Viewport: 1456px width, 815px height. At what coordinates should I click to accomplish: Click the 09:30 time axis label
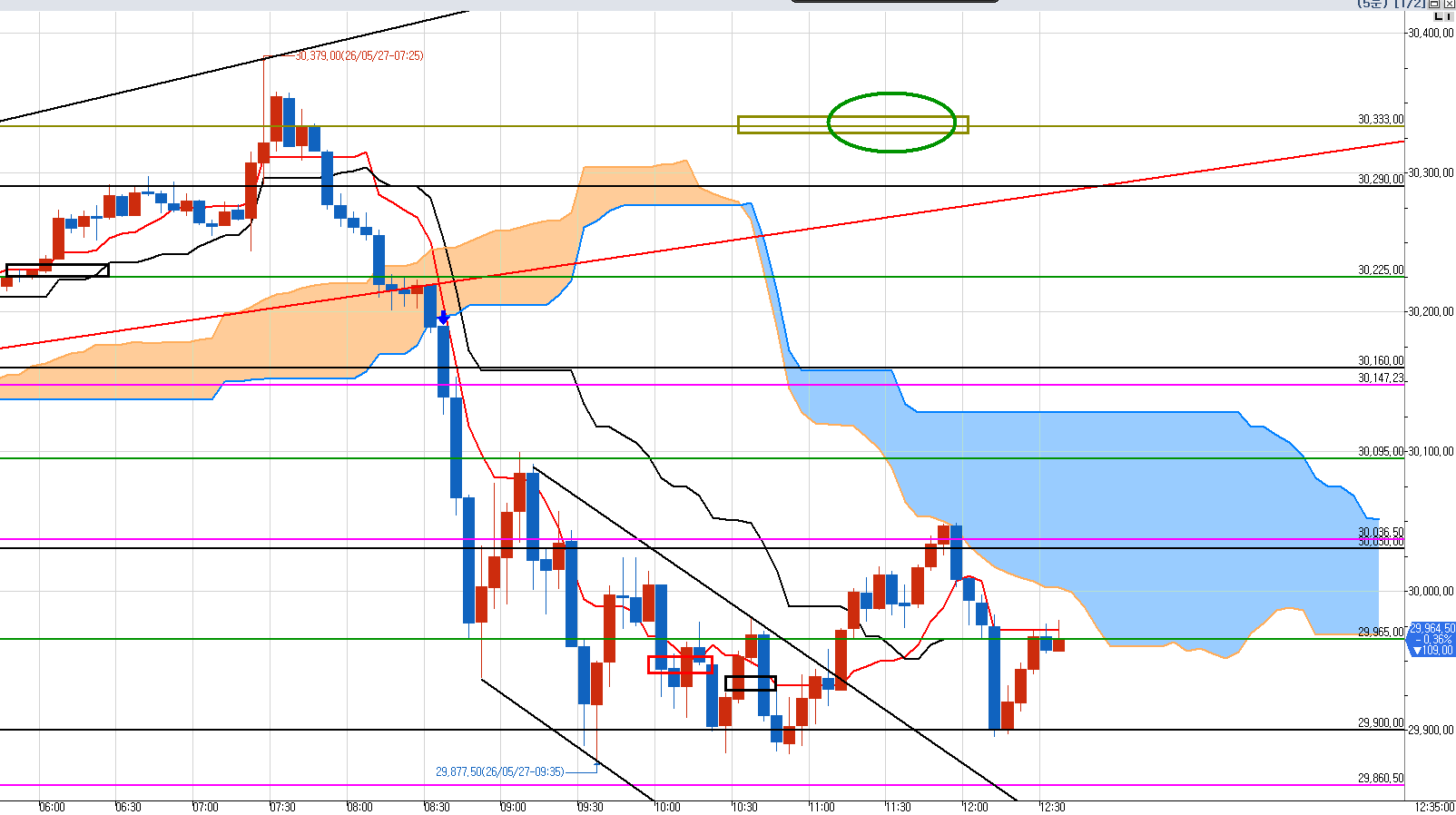coord(590,807)
